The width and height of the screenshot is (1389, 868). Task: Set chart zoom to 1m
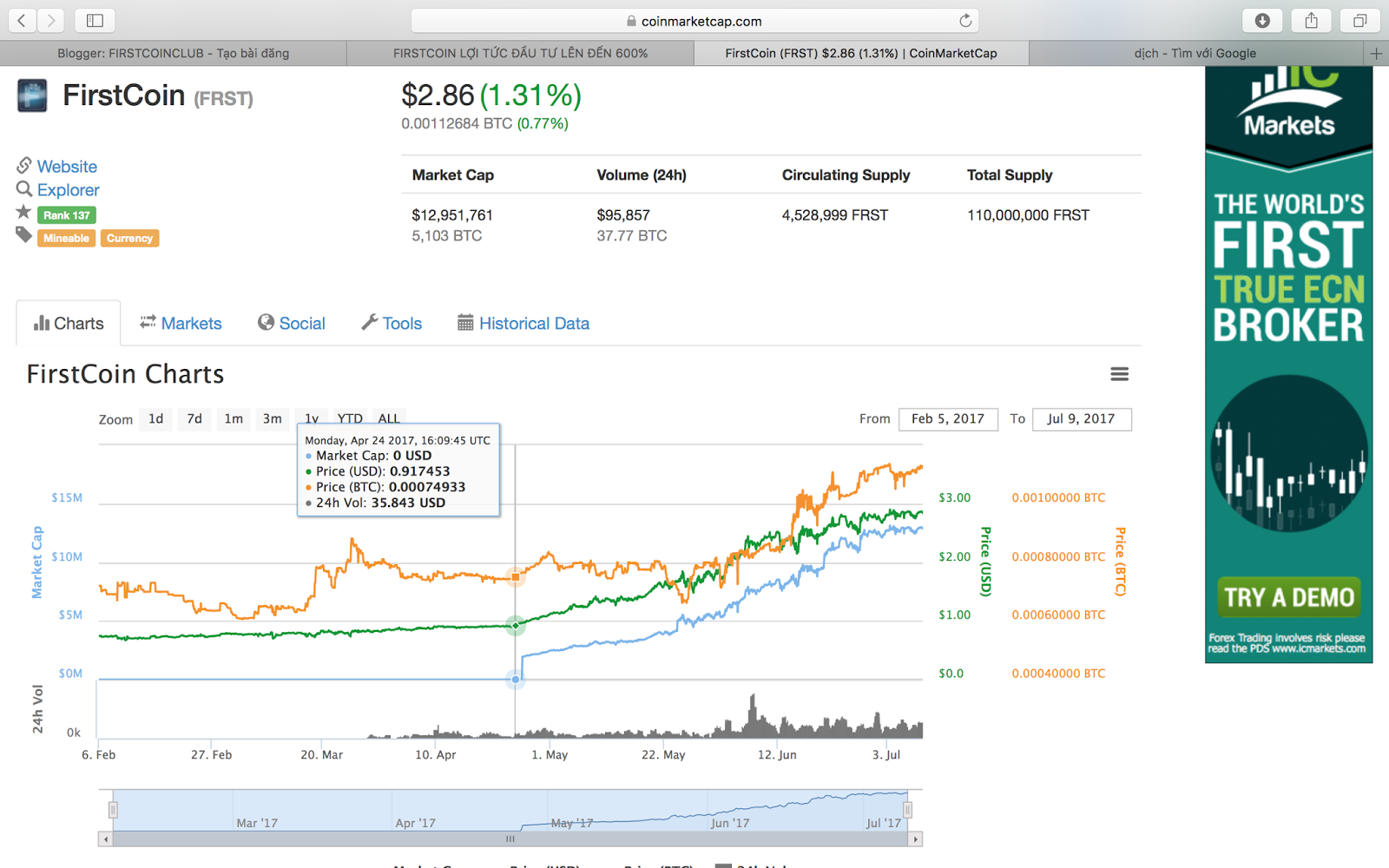click(234, 418)
